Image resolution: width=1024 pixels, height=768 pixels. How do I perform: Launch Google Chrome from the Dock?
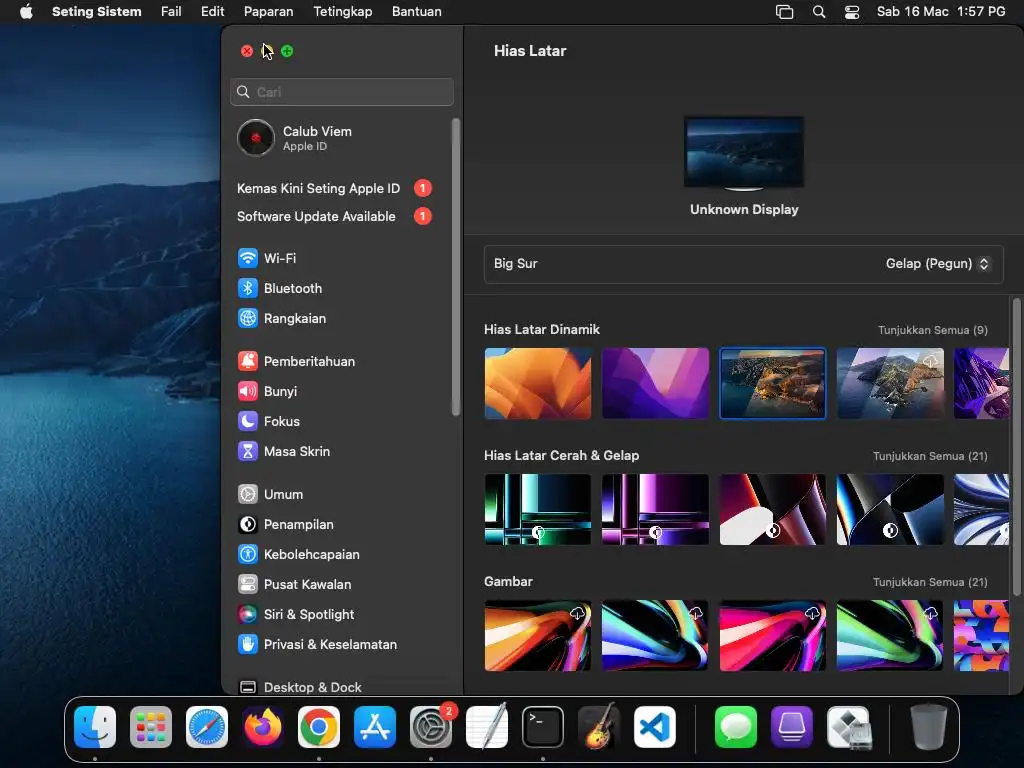click(x=319, y=727)
